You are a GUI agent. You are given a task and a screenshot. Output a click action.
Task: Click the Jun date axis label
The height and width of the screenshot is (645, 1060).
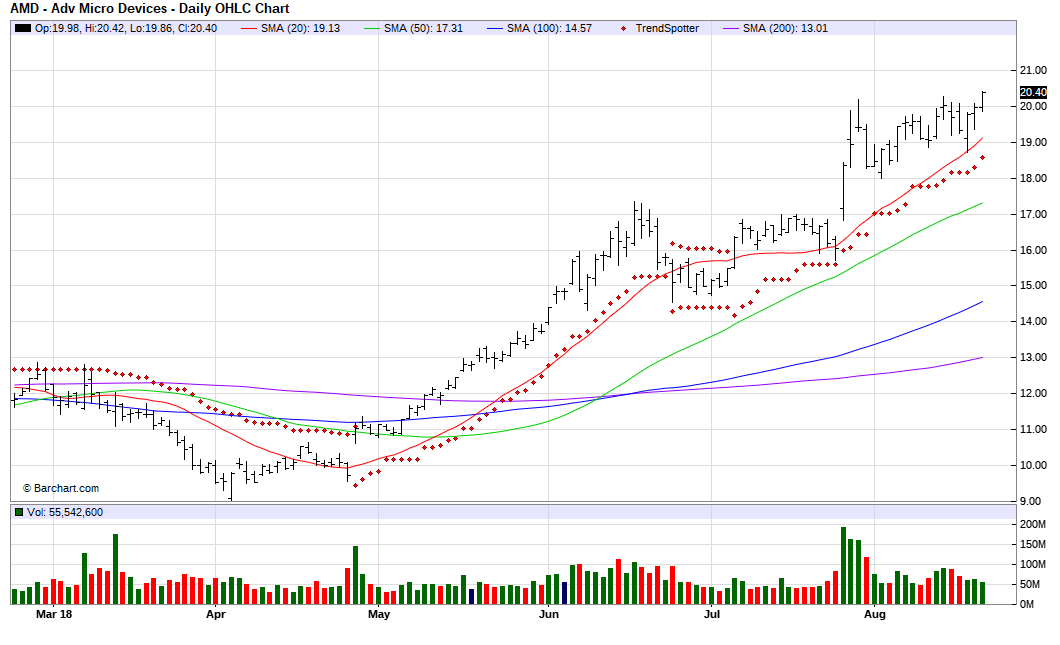click(x=548, y=614)
